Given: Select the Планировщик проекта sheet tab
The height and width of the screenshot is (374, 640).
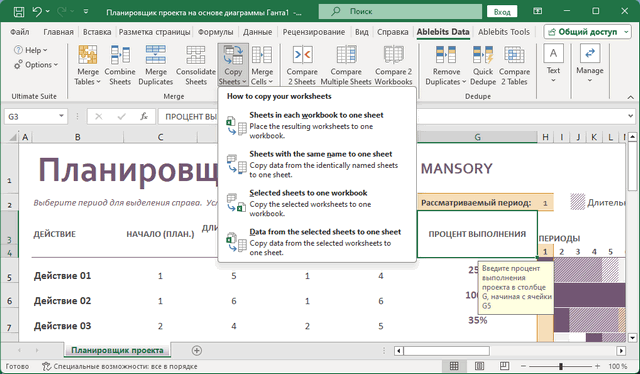Looking at the screenshot, I should click(117, 350).
